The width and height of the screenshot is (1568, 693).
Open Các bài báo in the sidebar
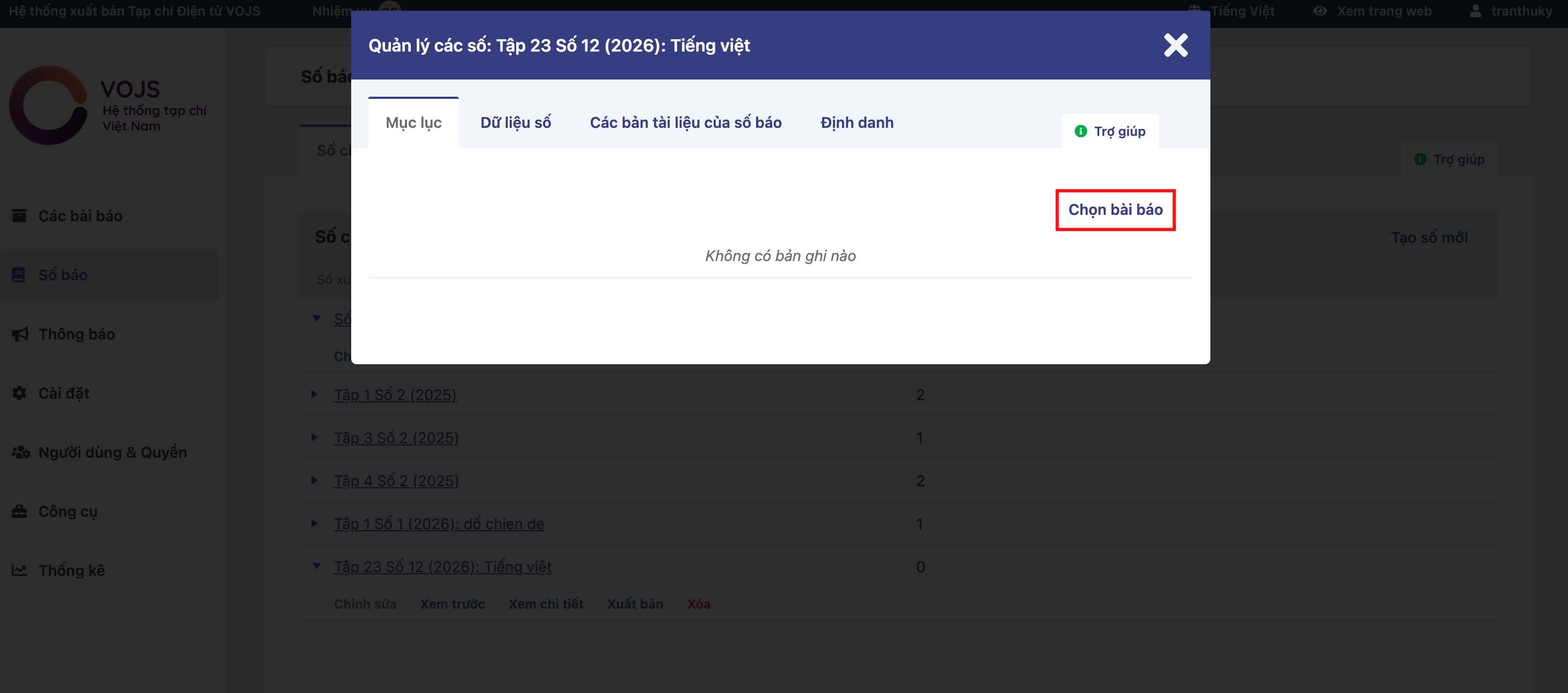(x=81, y=216)
